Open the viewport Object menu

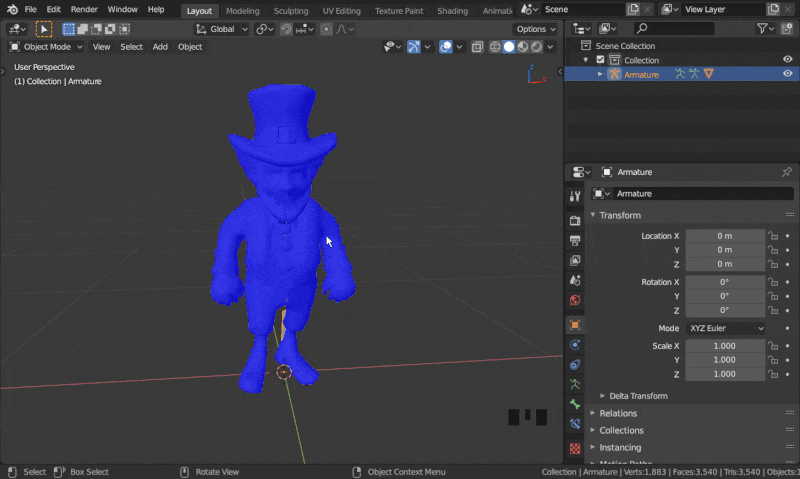(190, 47)
